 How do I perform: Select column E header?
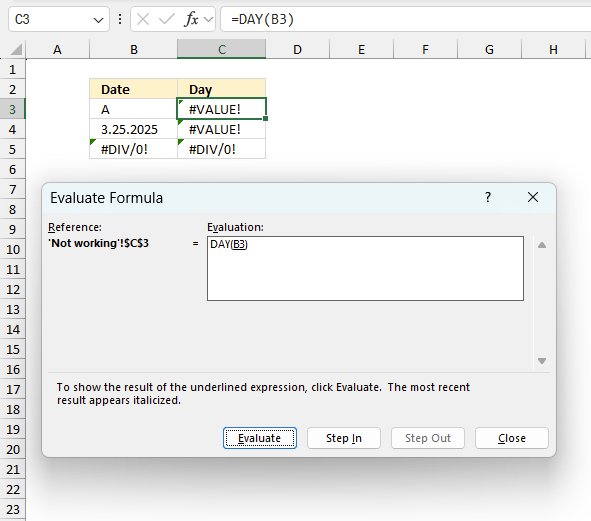click(x=361, y=49)
